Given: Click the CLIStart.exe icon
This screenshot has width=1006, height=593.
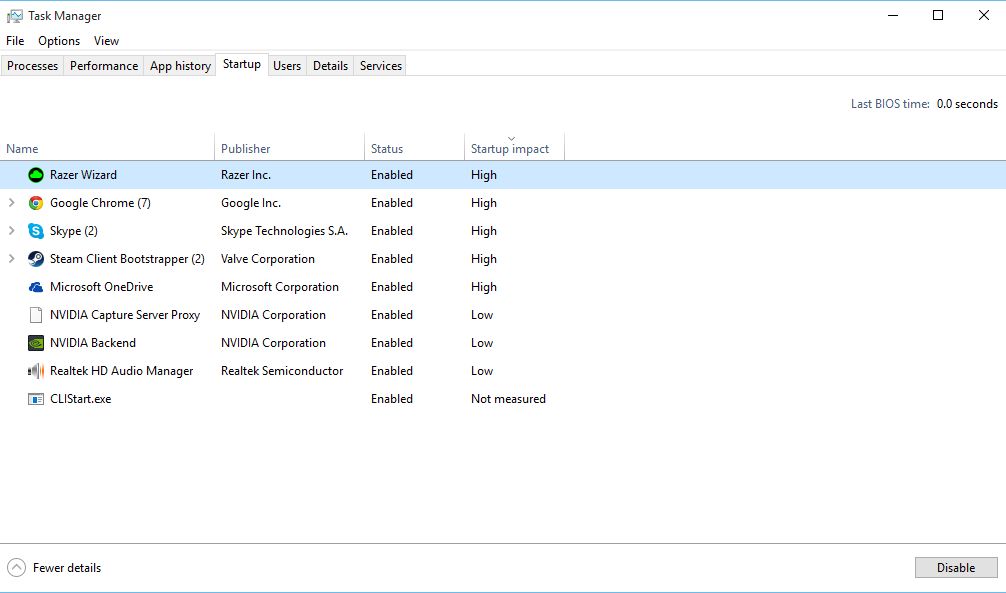Looking at the screenshot, I should (34, 399).
